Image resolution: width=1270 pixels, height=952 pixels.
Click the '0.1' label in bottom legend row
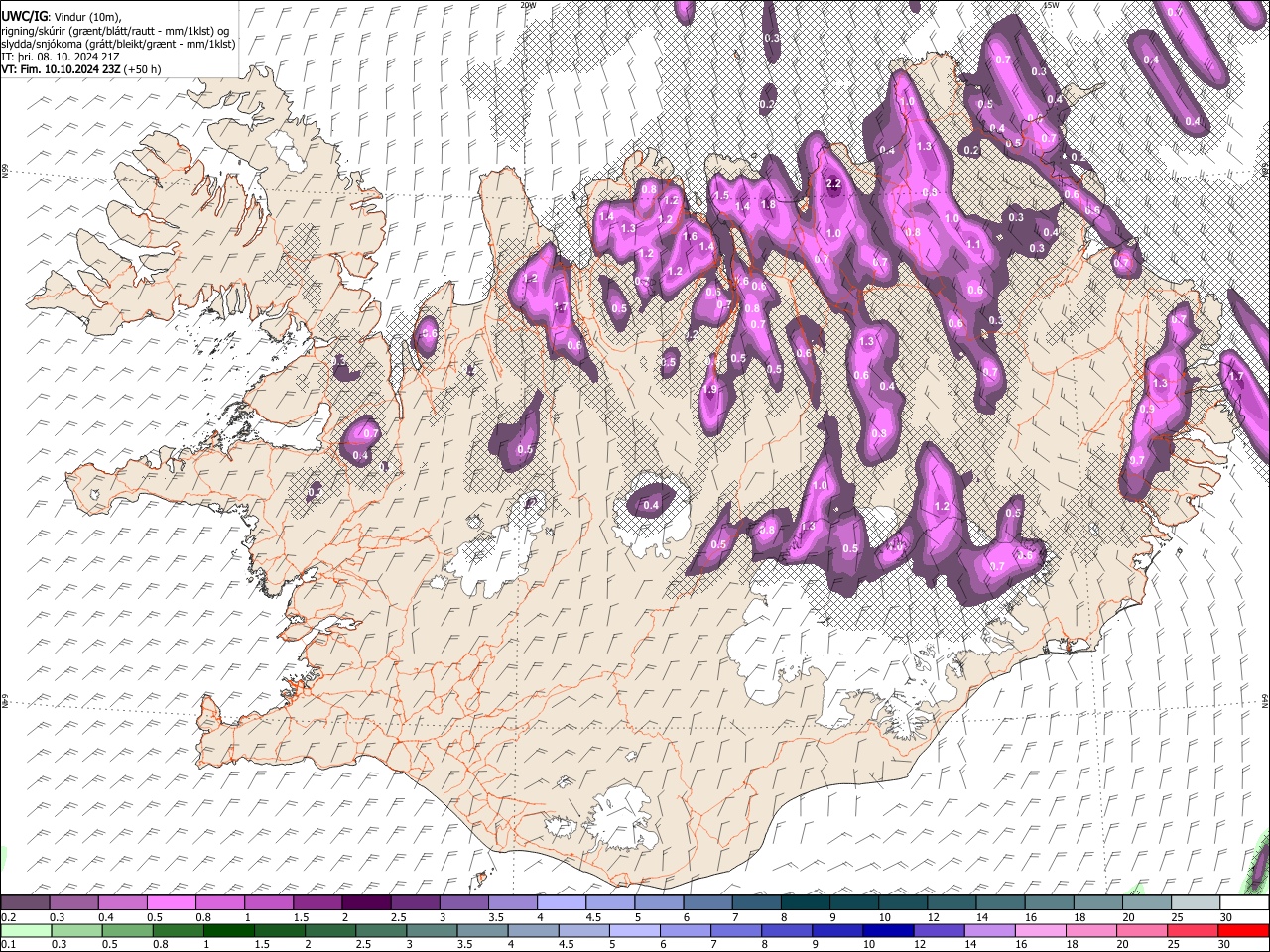coord(8,943)
